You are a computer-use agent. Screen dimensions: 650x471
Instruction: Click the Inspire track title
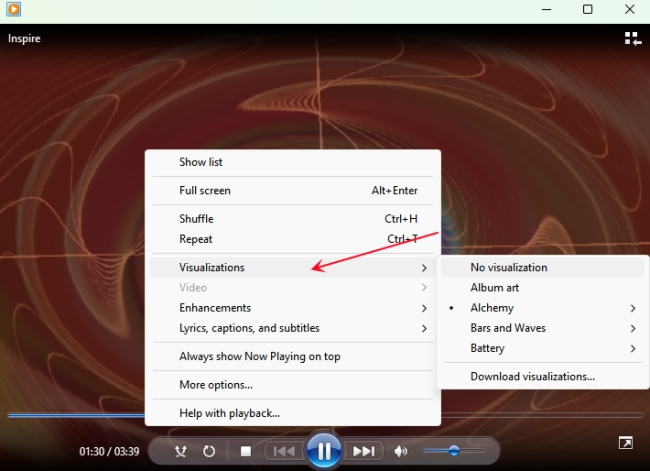[x=24, y=39]
